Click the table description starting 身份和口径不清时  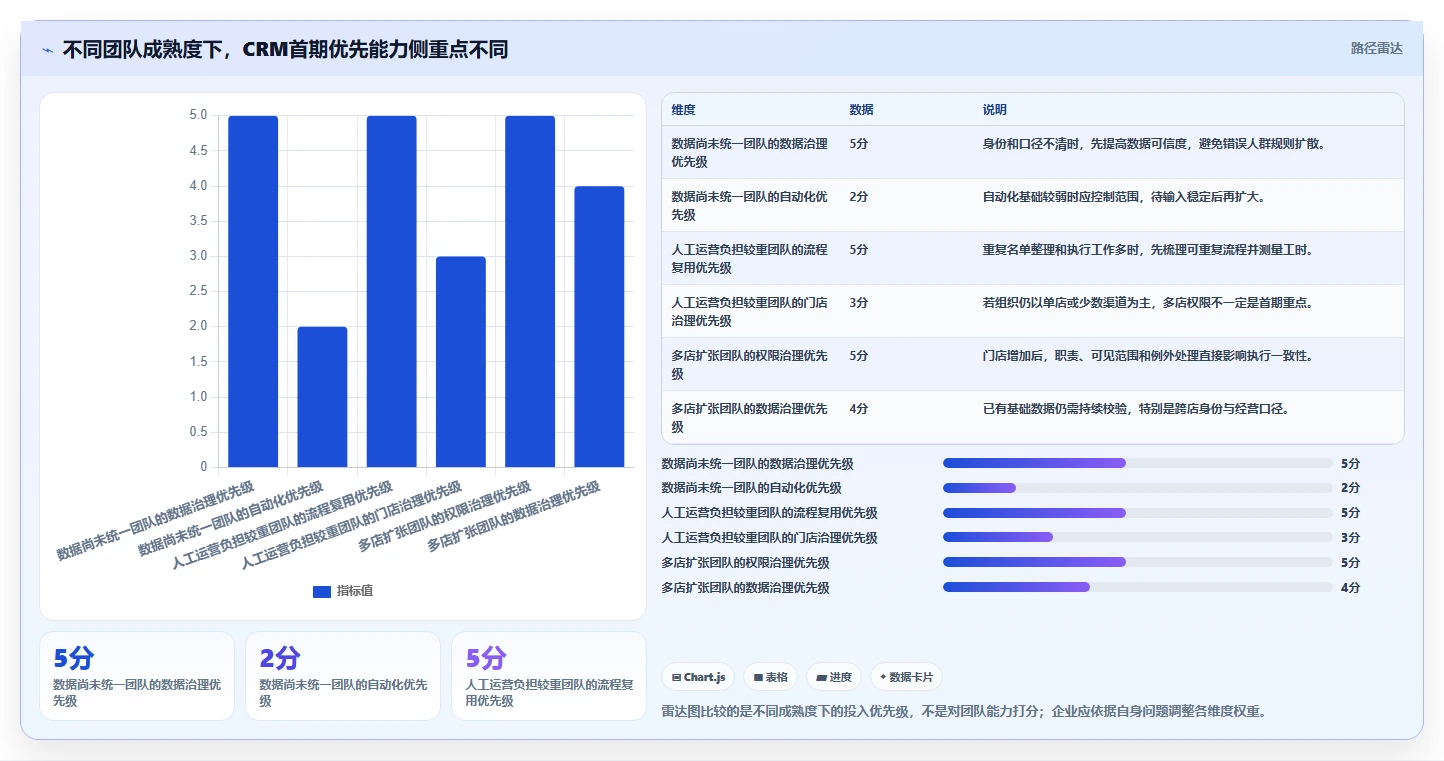coord(1154,143)
